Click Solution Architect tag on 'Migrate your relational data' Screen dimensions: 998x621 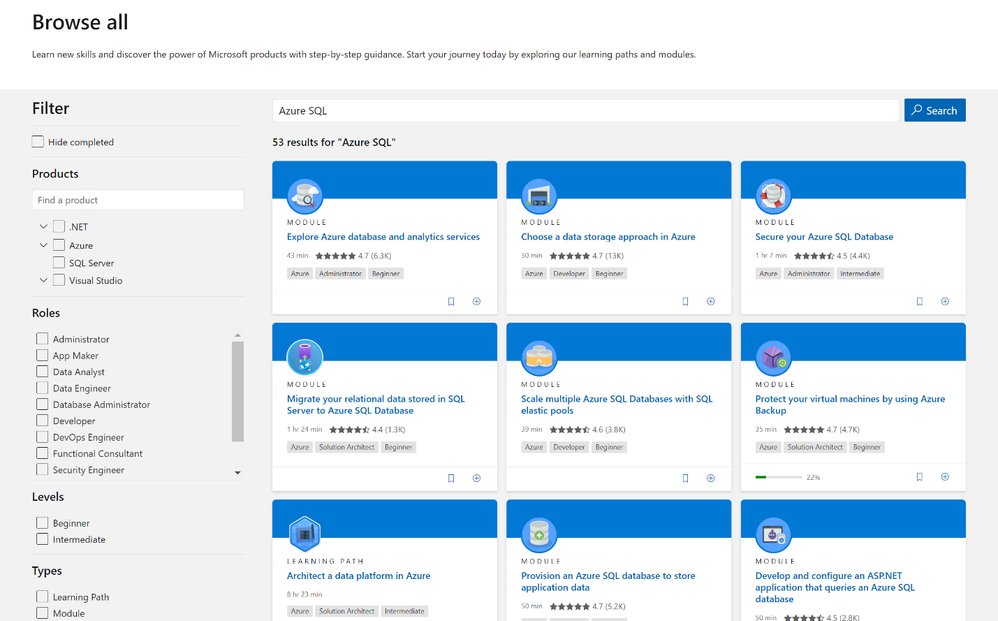click(x=346, y=447)
